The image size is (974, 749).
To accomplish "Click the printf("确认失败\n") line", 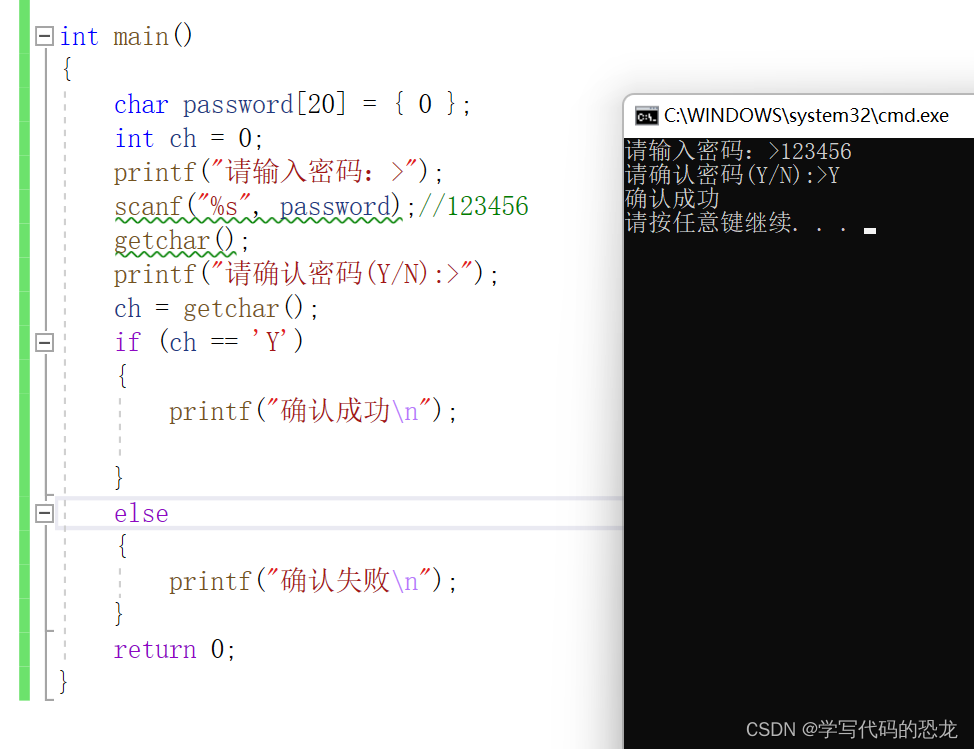I will click(x=312, y=581).
